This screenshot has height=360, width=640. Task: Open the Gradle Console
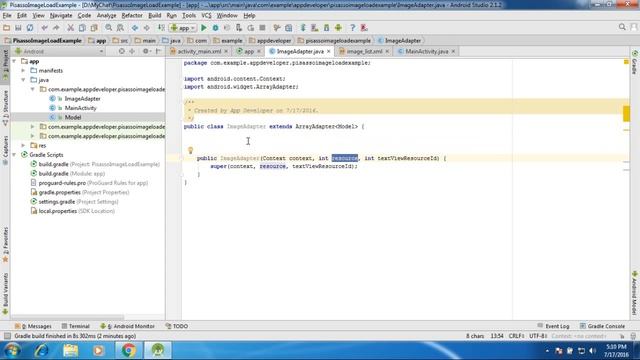click(602, 326)
